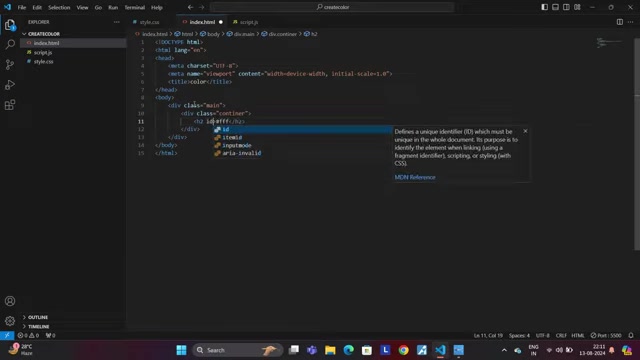
Task: Select the inputmode suggestion
Action: tap(302, 145)
